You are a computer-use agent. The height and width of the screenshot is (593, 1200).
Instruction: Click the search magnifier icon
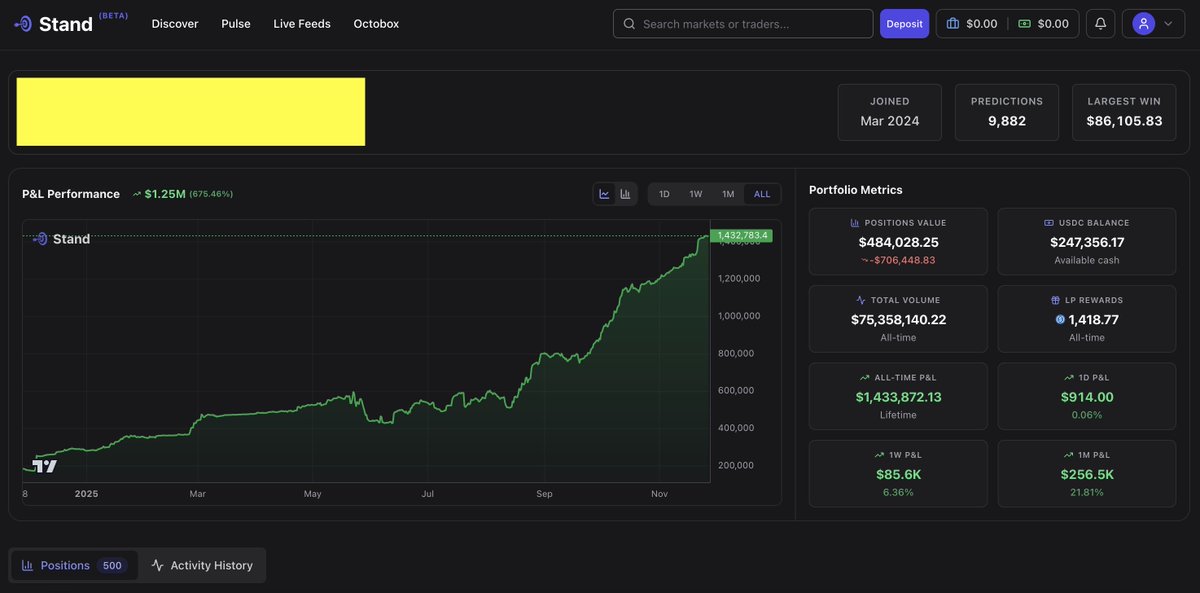(x=629, y=24)
